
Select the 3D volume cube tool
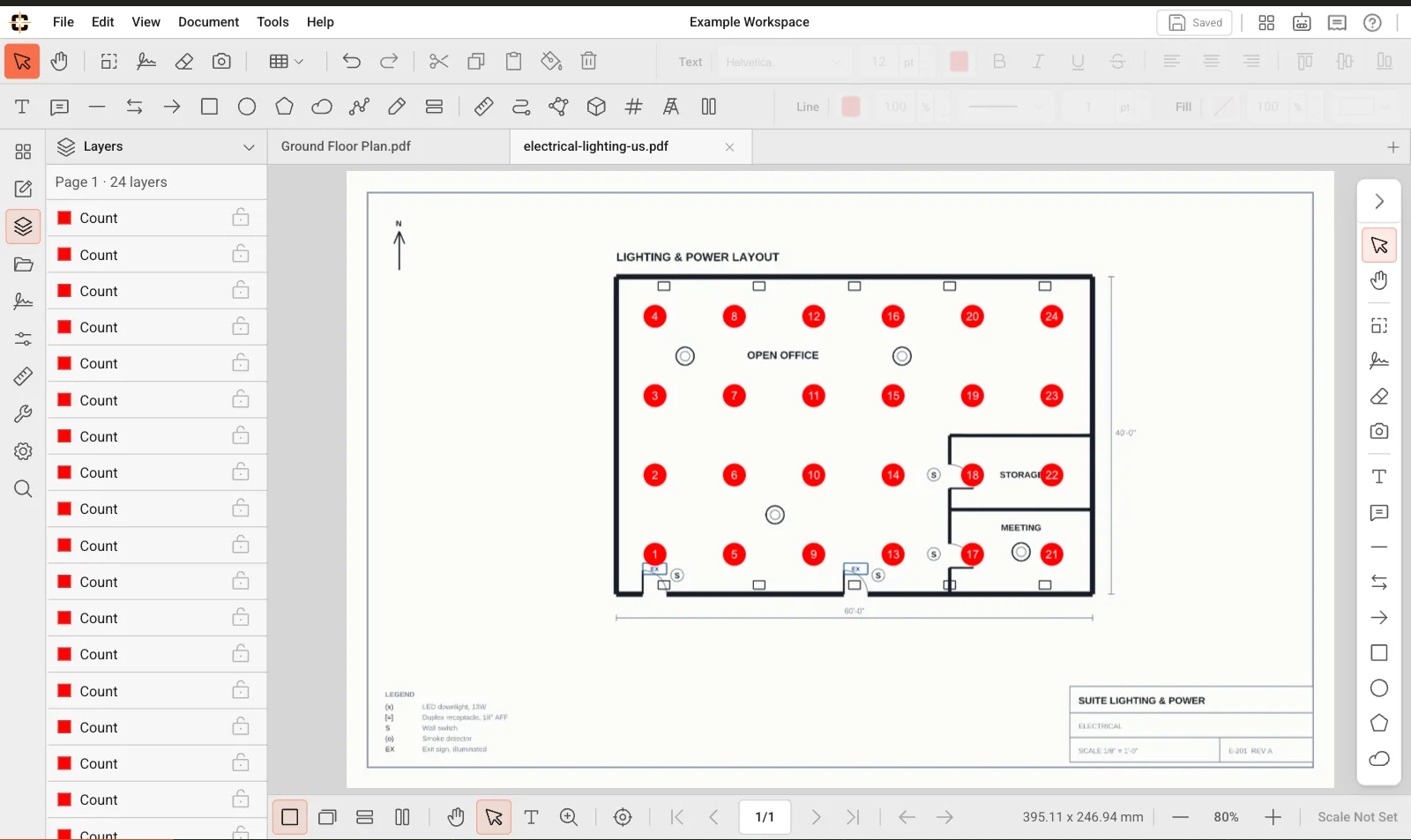pos(596,107)
